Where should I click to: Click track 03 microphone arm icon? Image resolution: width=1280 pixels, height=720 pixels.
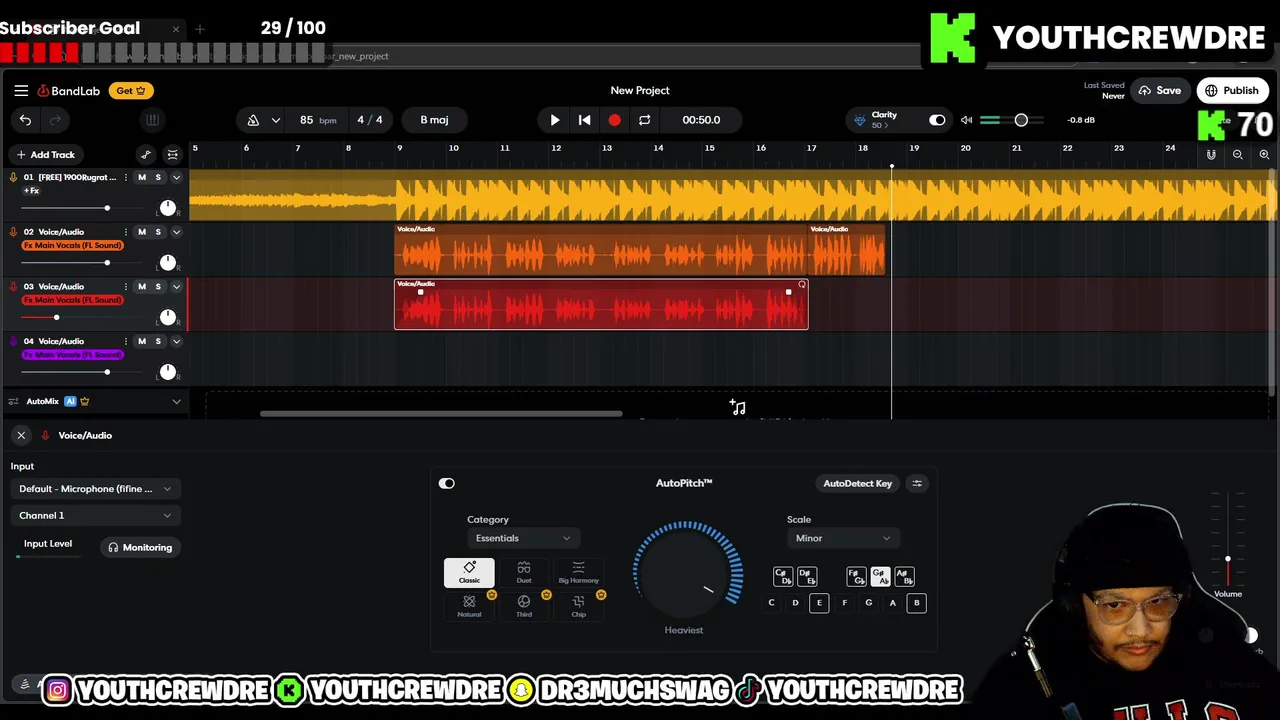13,287
